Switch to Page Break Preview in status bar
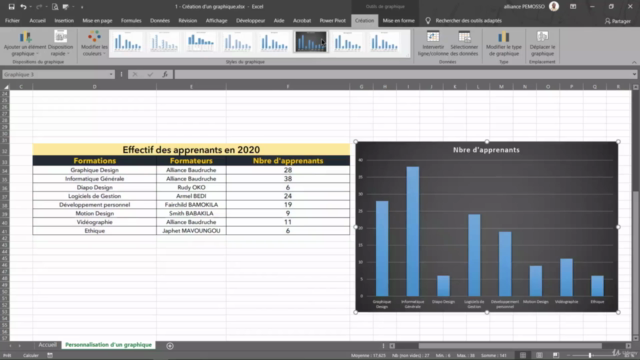 coord(556,355)
